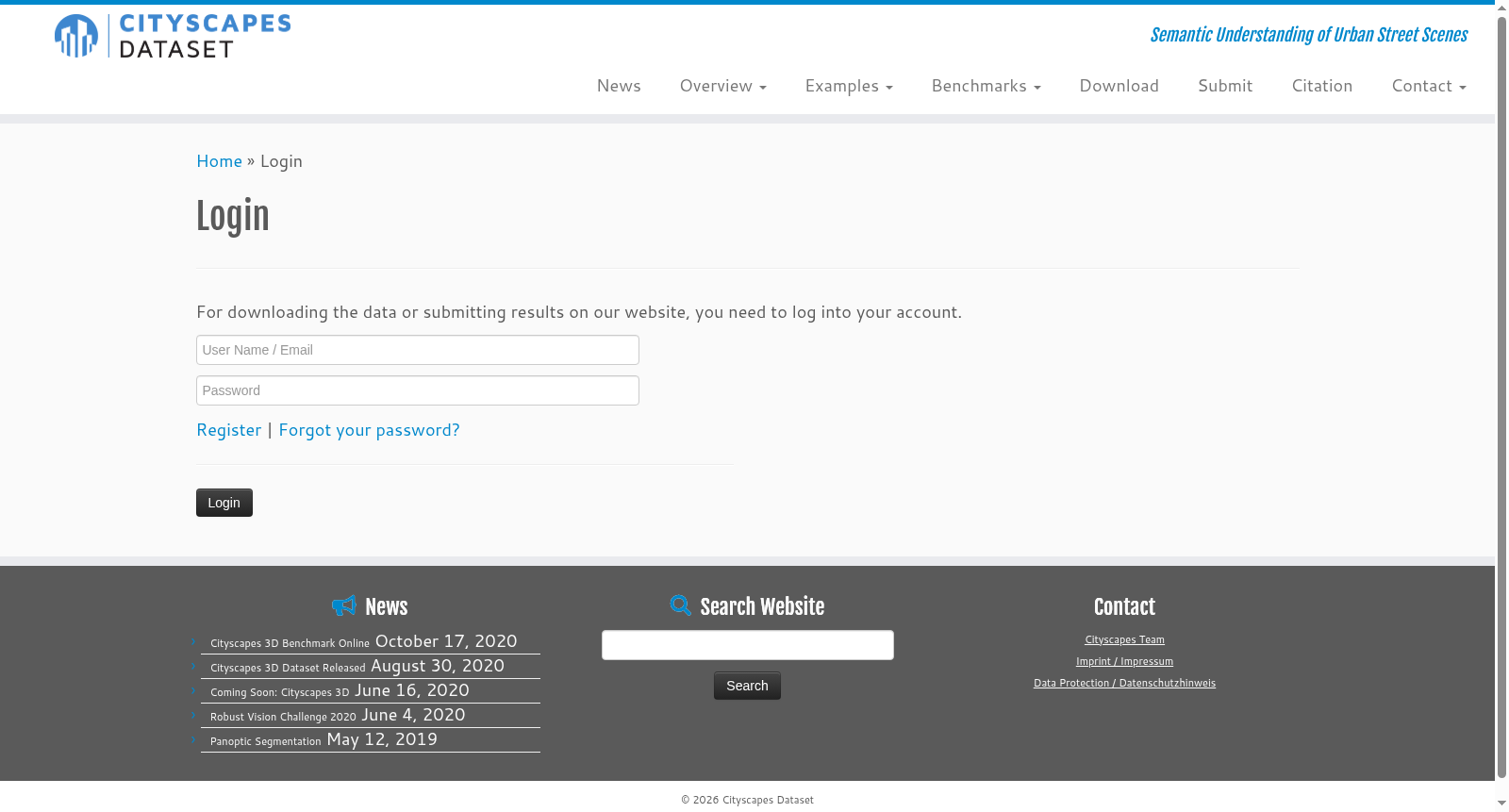The width and height of the screenshot is (1509, 812).
Task: Click the scrollbar down arrow
Action: click(1501, 804)
